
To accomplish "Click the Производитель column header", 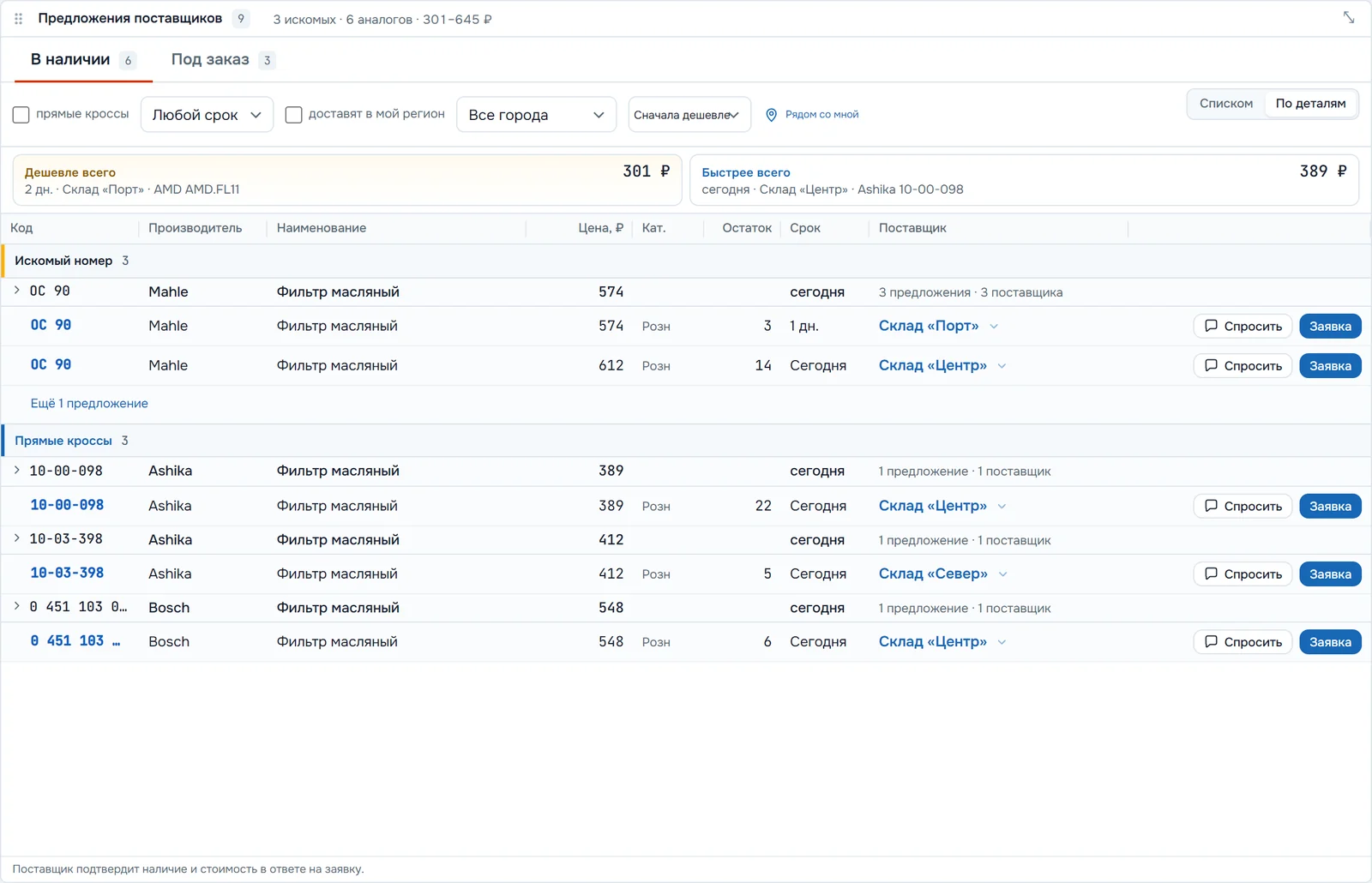I will point(195,228).
